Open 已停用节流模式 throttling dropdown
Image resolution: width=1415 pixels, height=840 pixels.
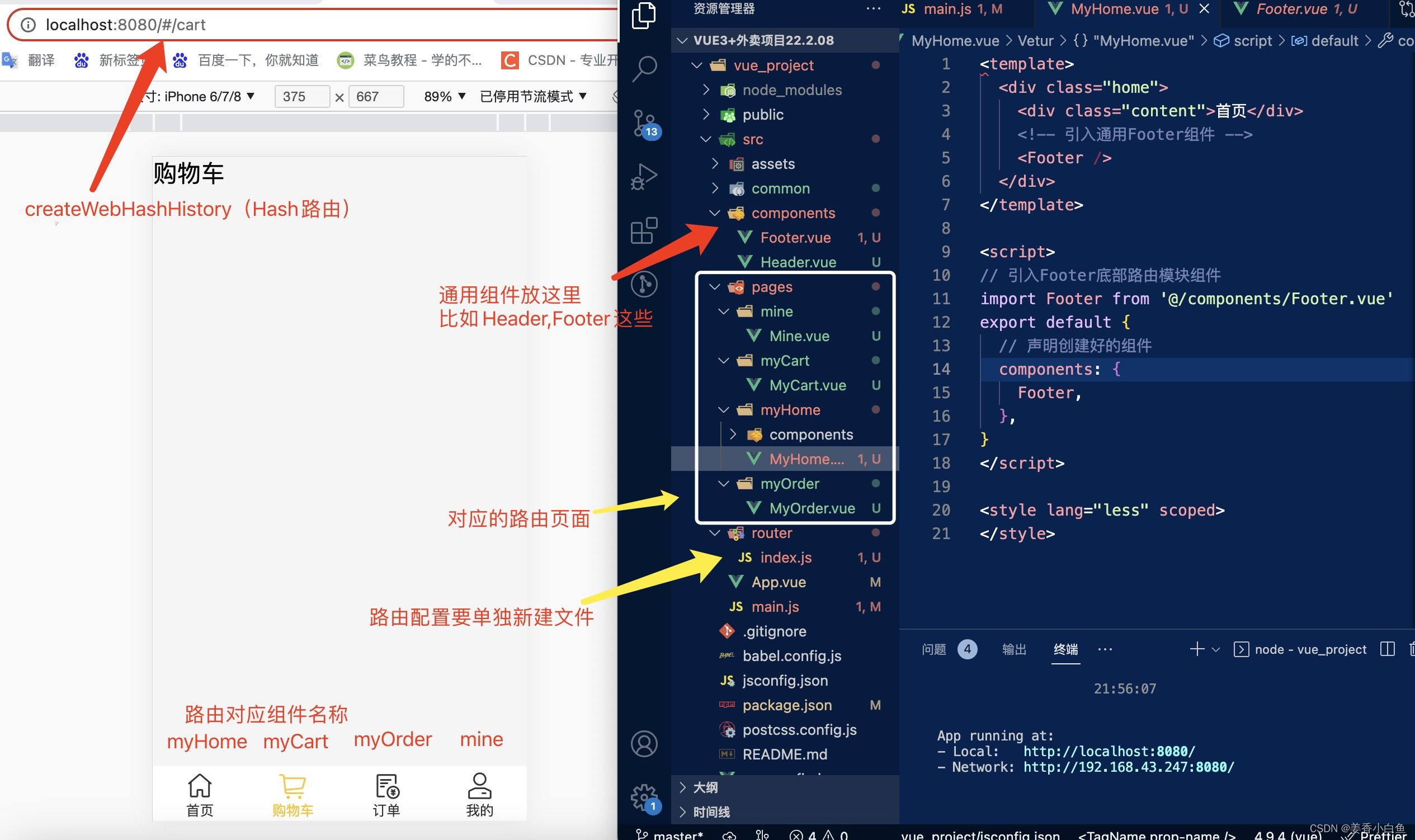pyautogui.click(x=533, y=96)
